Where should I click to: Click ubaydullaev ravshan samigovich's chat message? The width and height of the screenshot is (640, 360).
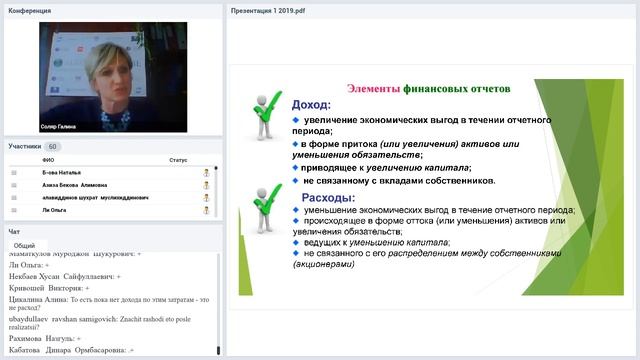tap(100, 323)
